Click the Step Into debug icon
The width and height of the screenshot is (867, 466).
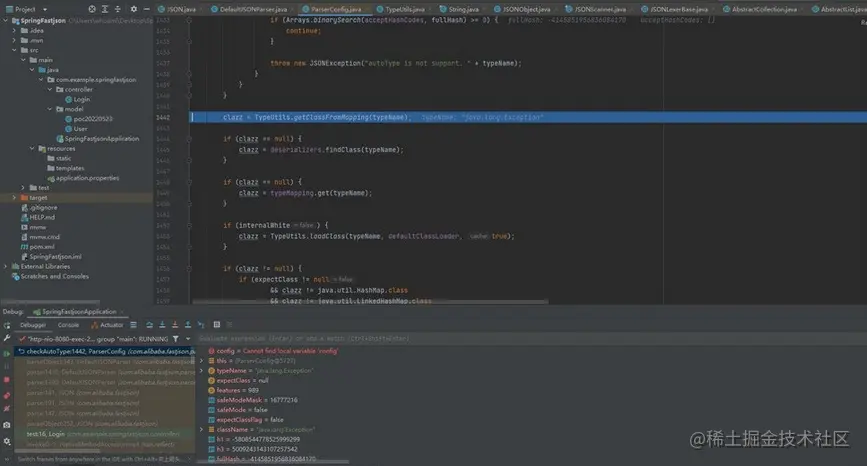click(x=162, y=325)
